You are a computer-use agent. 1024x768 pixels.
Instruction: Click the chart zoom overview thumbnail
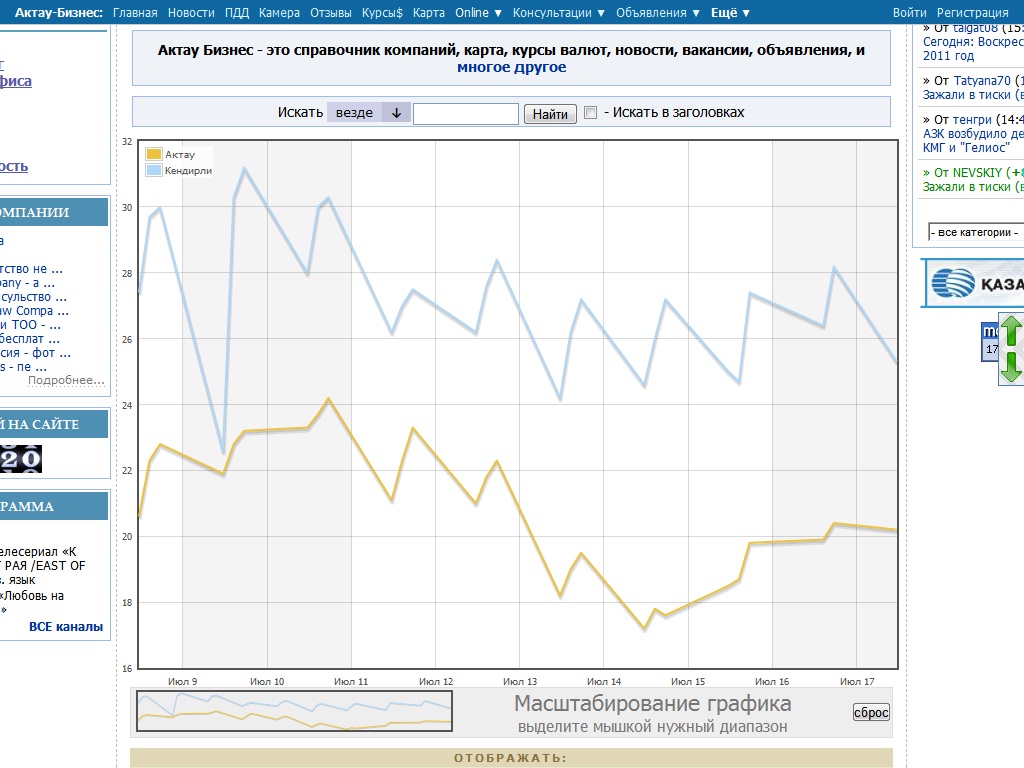tap(294, 711)
